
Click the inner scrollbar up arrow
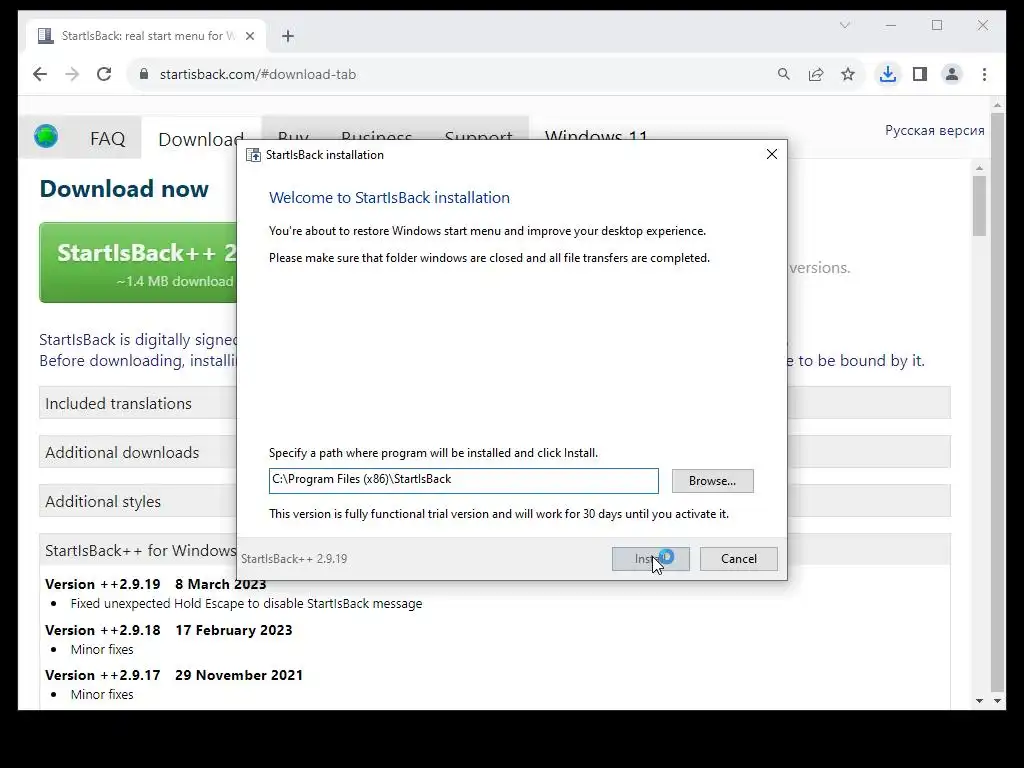979,168
